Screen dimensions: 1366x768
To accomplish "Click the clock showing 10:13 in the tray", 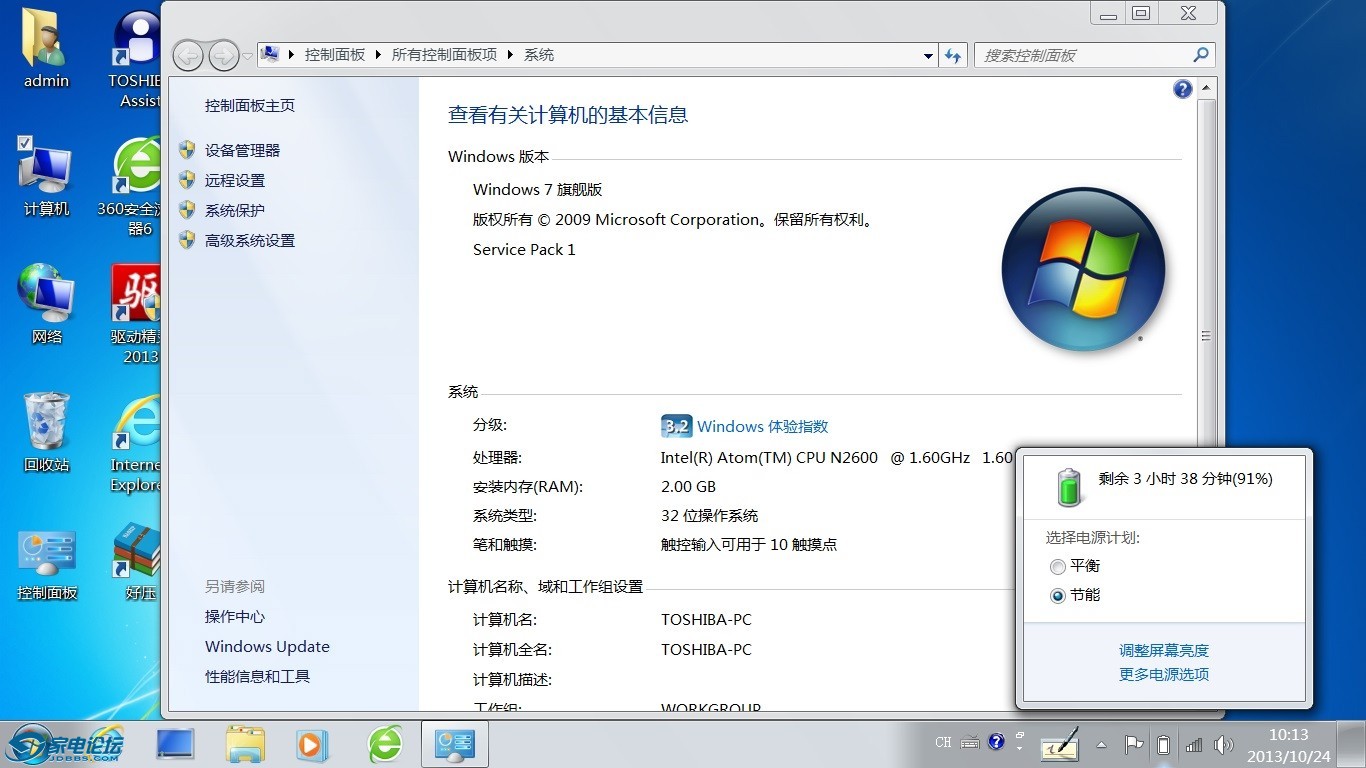I will (x=1288, y=734).
